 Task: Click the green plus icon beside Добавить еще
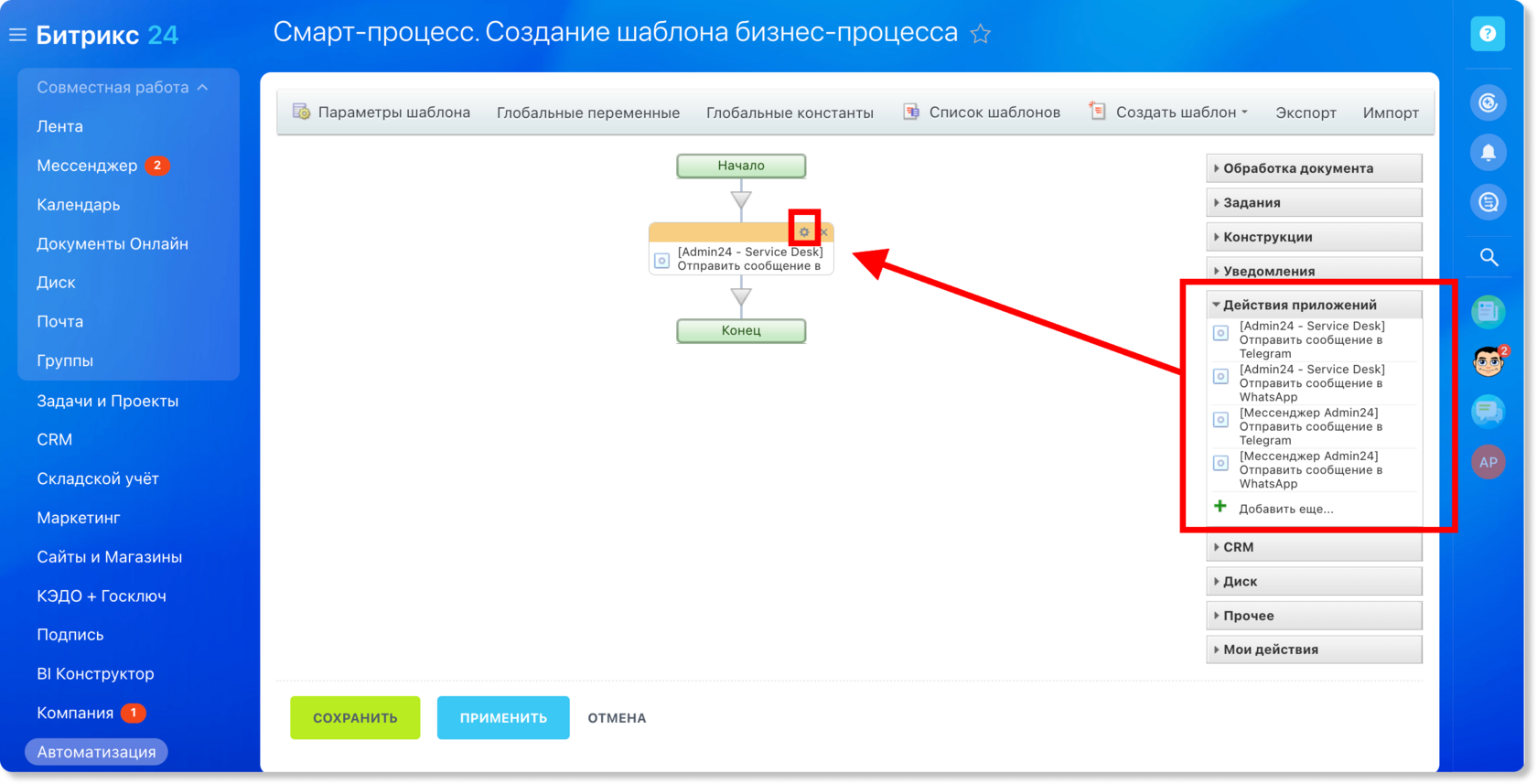[1220, 507]
